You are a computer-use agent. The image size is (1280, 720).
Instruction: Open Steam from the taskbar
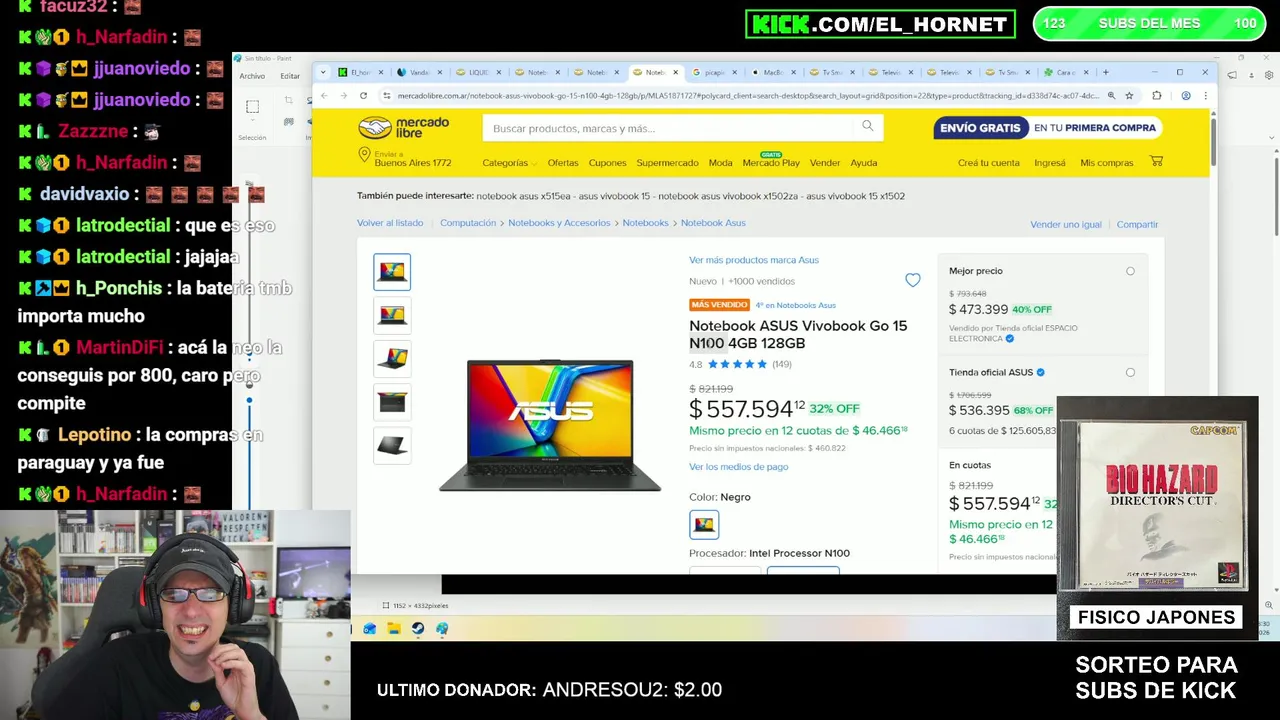418,629
